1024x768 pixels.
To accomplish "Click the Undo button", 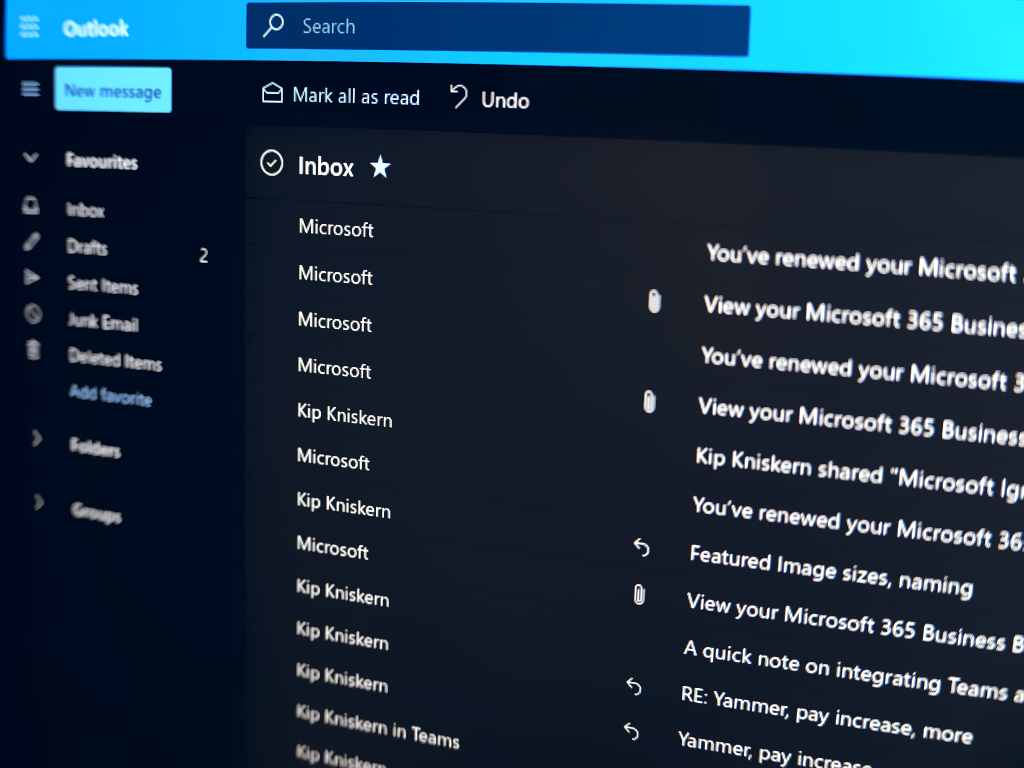I will tap(505, 101).
